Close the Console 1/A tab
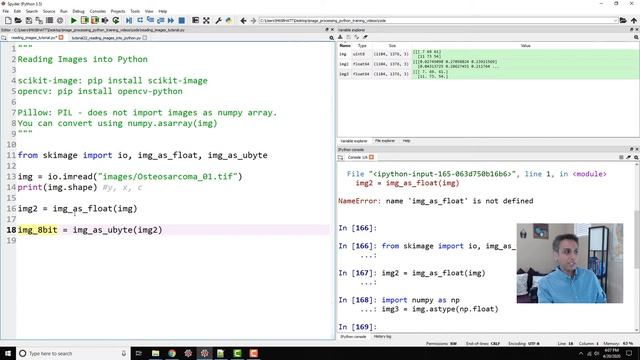Screen dimensions: 640x360 pyautogui.click(x=371, y=157)
